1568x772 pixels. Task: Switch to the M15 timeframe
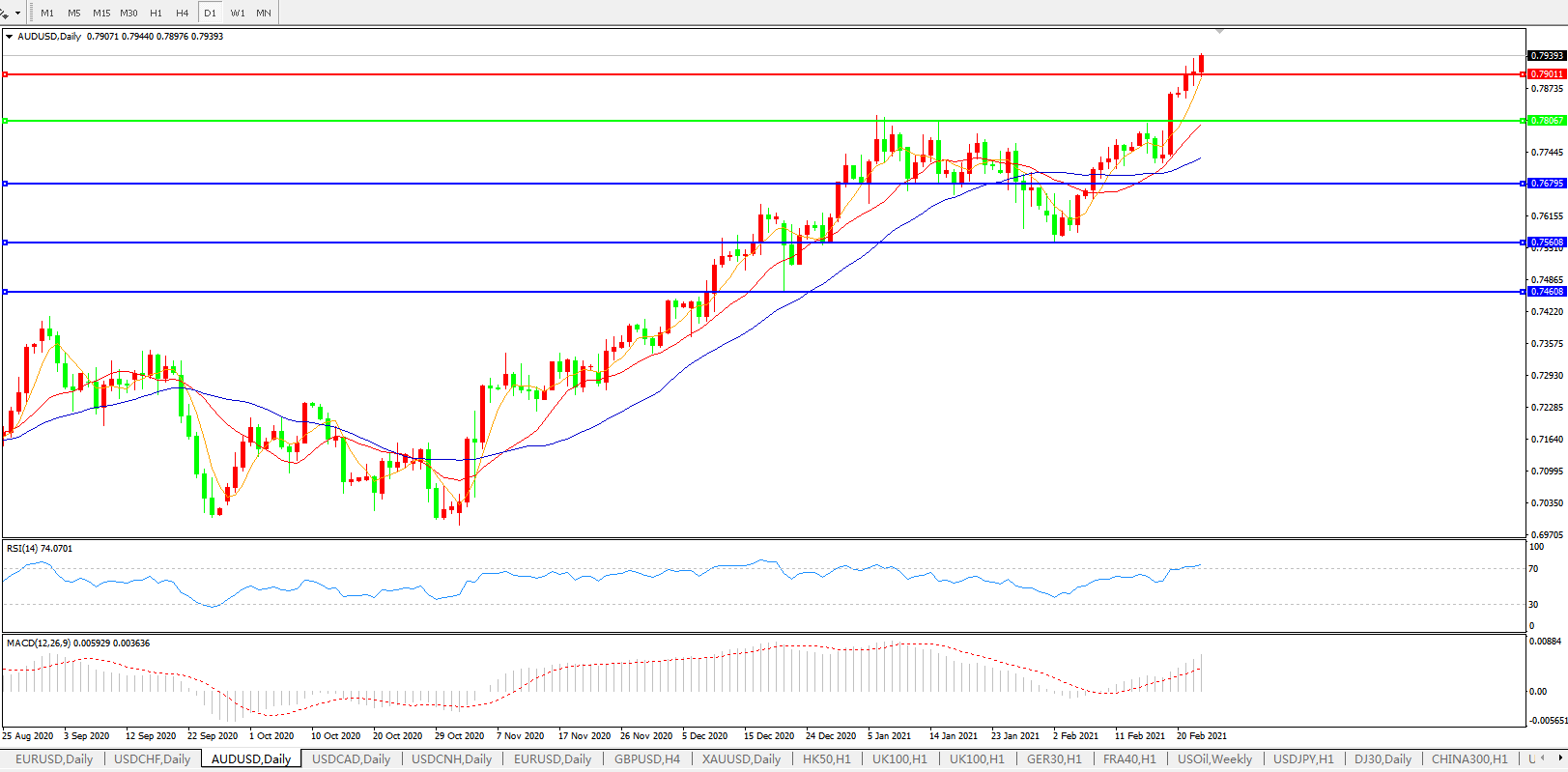pos(101,13)
